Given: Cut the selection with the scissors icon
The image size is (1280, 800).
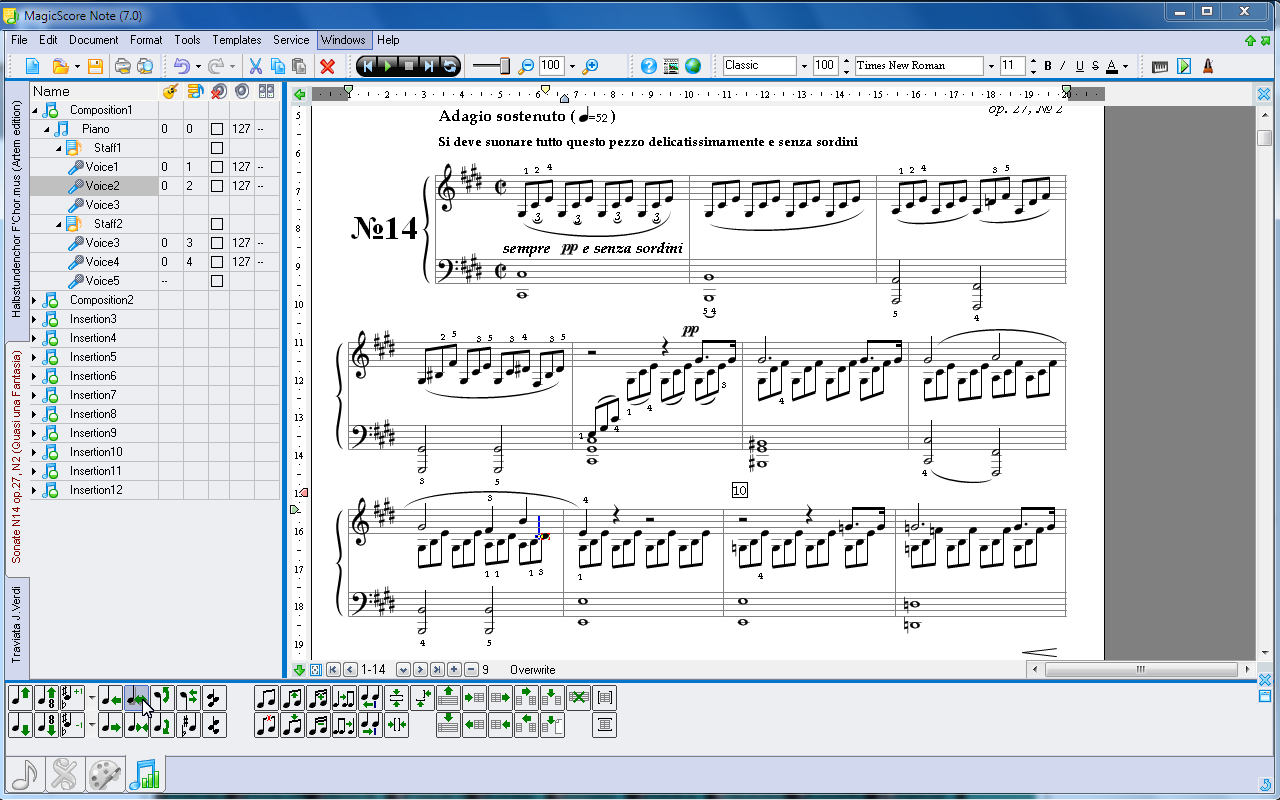Looking at the screenshot, I should (255, 66).
